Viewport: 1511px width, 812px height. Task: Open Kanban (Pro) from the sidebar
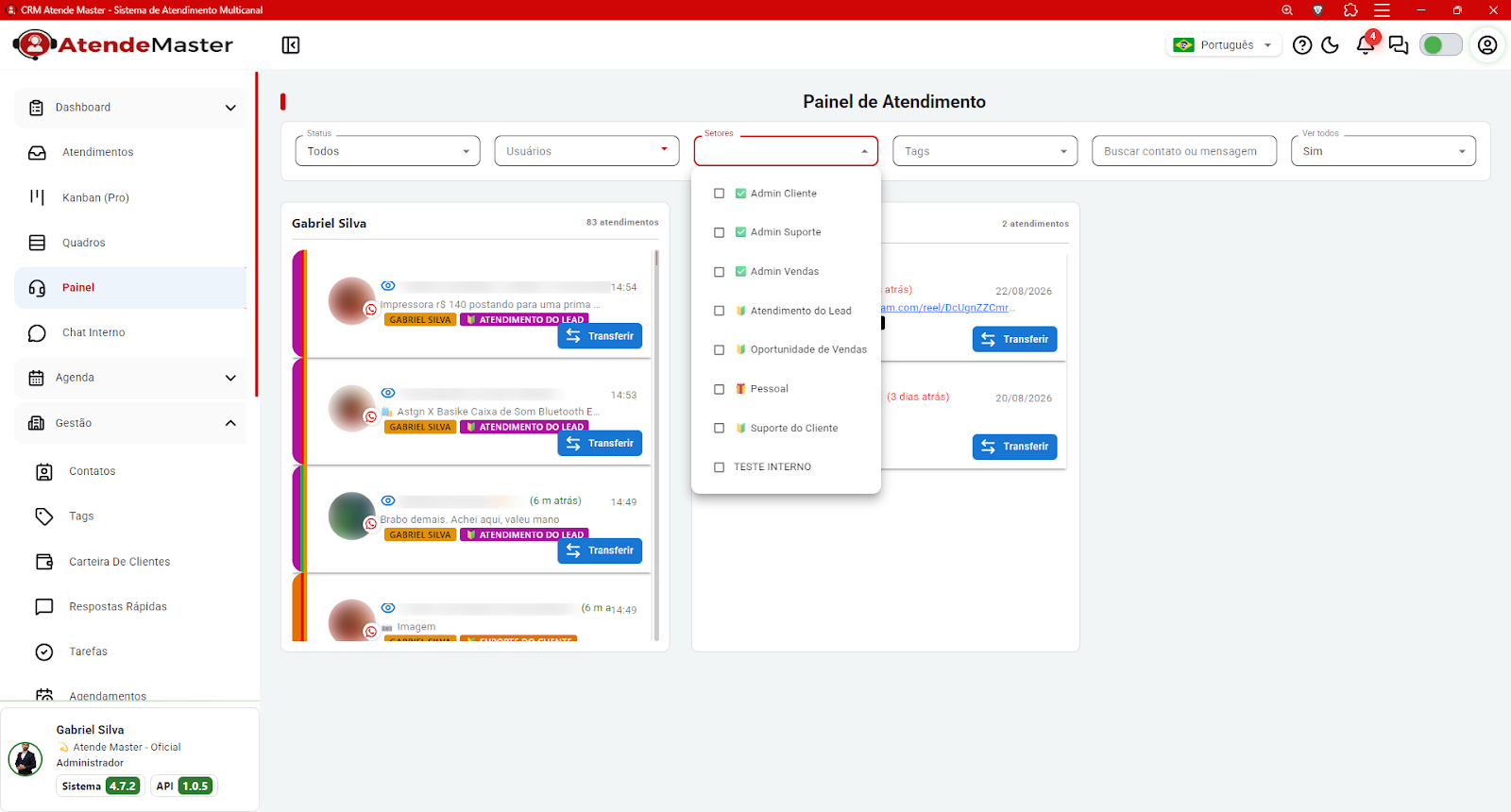point(130,197)
